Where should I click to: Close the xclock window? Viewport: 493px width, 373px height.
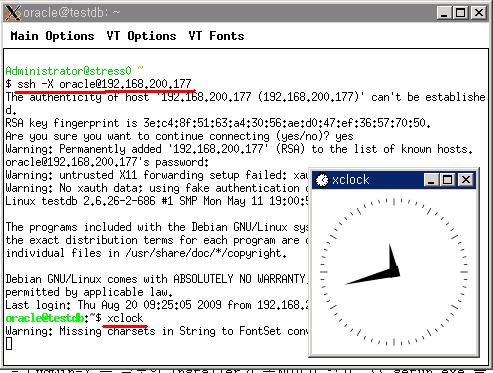[x=466, y=180]
